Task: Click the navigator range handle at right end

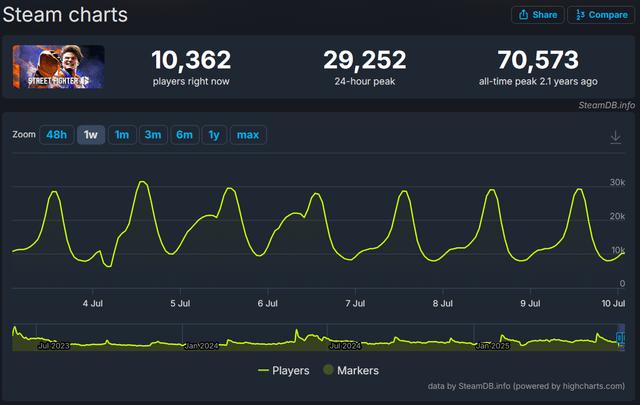Action: [x=620, y=338]
